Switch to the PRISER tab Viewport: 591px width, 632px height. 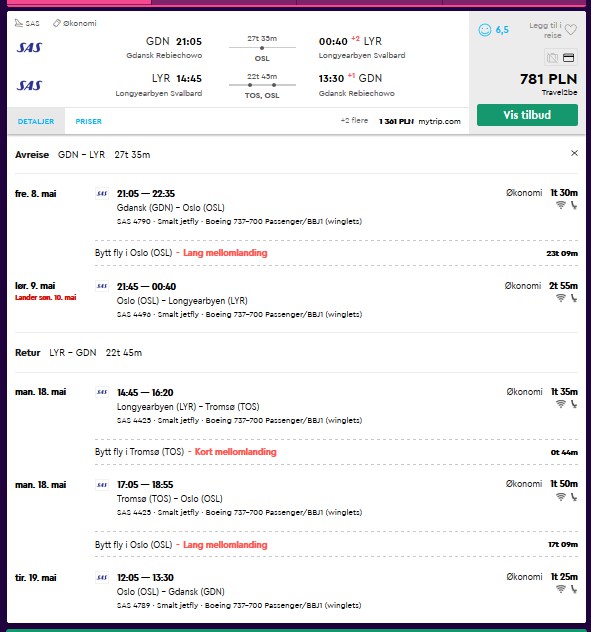coord(89,121)
